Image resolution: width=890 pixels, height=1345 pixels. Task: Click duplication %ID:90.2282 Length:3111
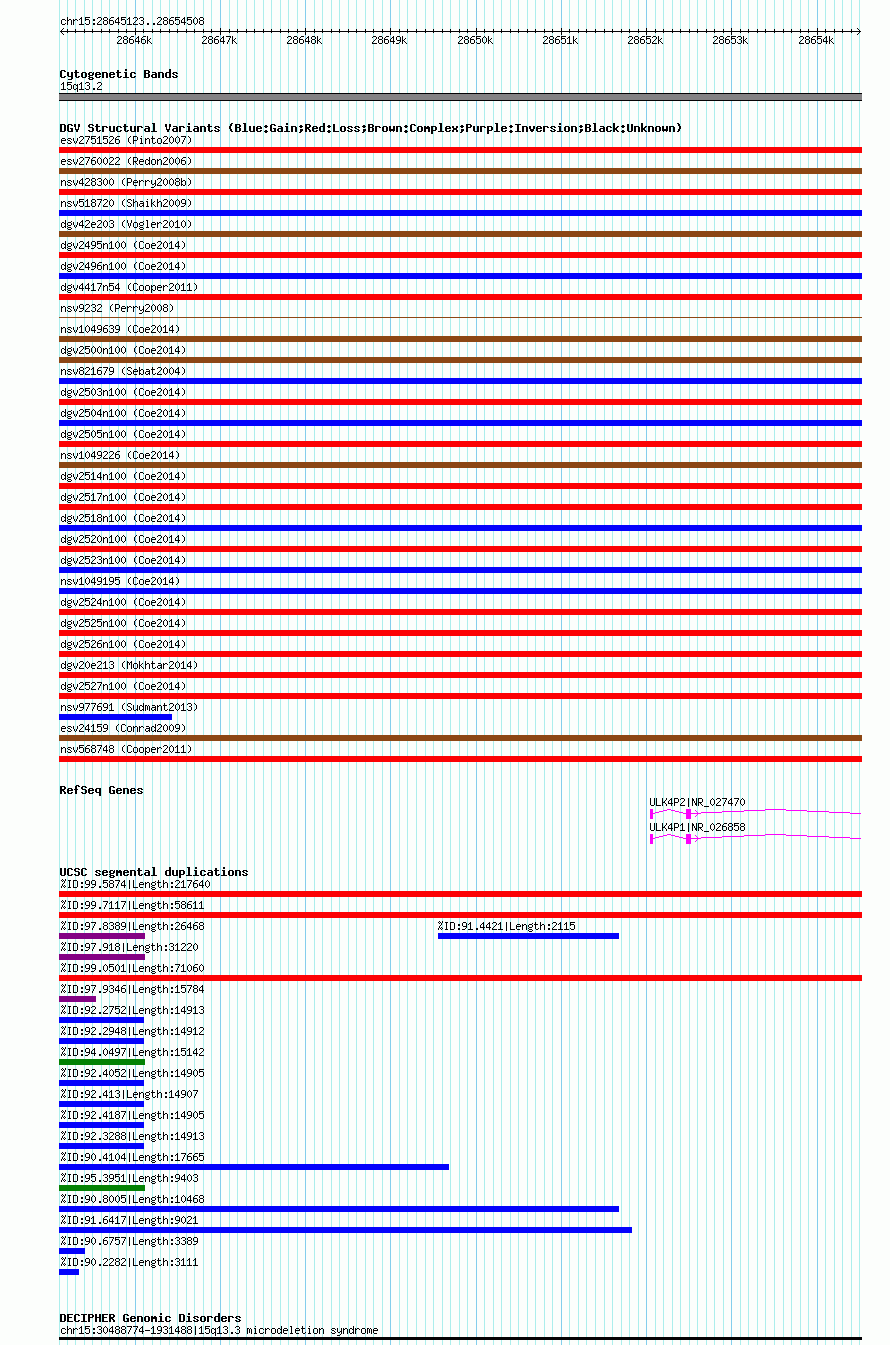pos(129,1262)
